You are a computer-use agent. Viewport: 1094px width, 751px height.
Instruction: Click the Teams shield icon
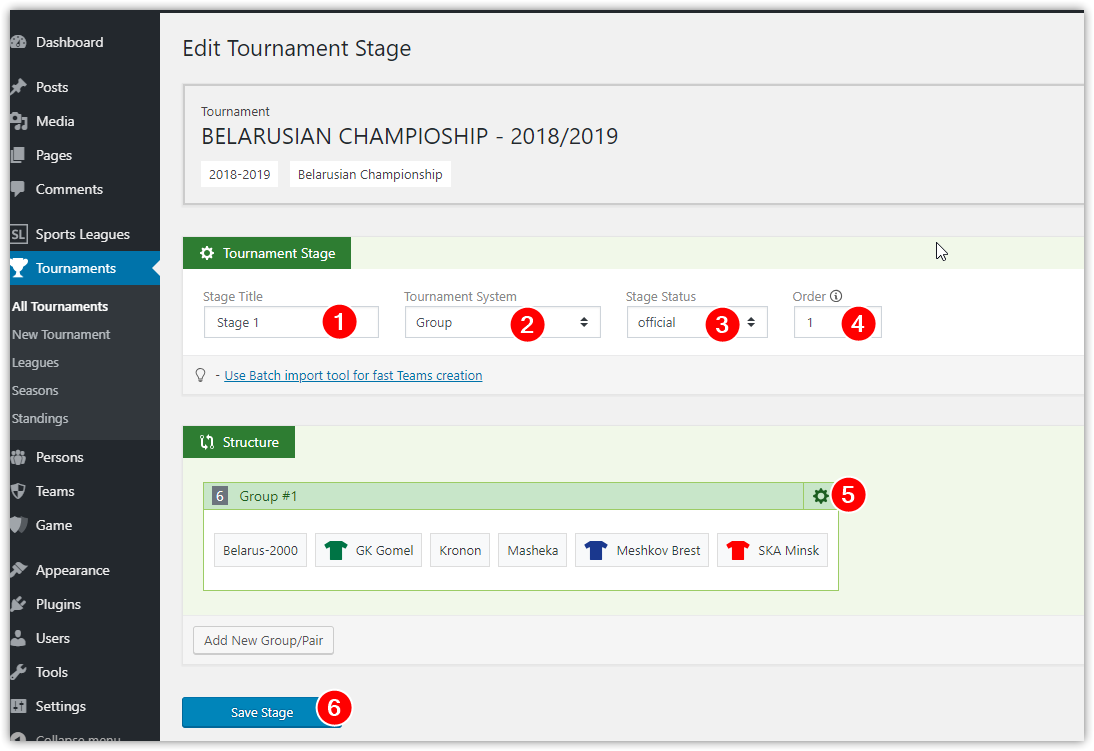click(19, 491)
